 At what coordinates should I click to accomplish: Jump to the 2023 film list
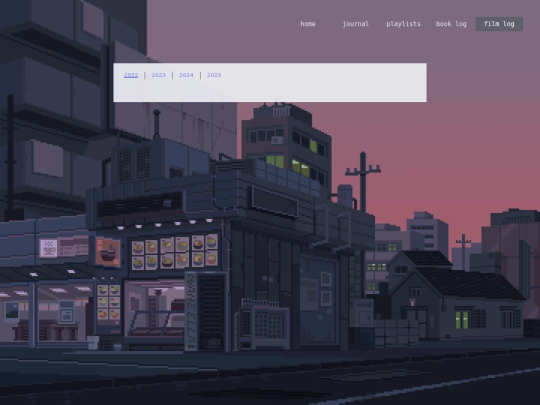[158, 75]
